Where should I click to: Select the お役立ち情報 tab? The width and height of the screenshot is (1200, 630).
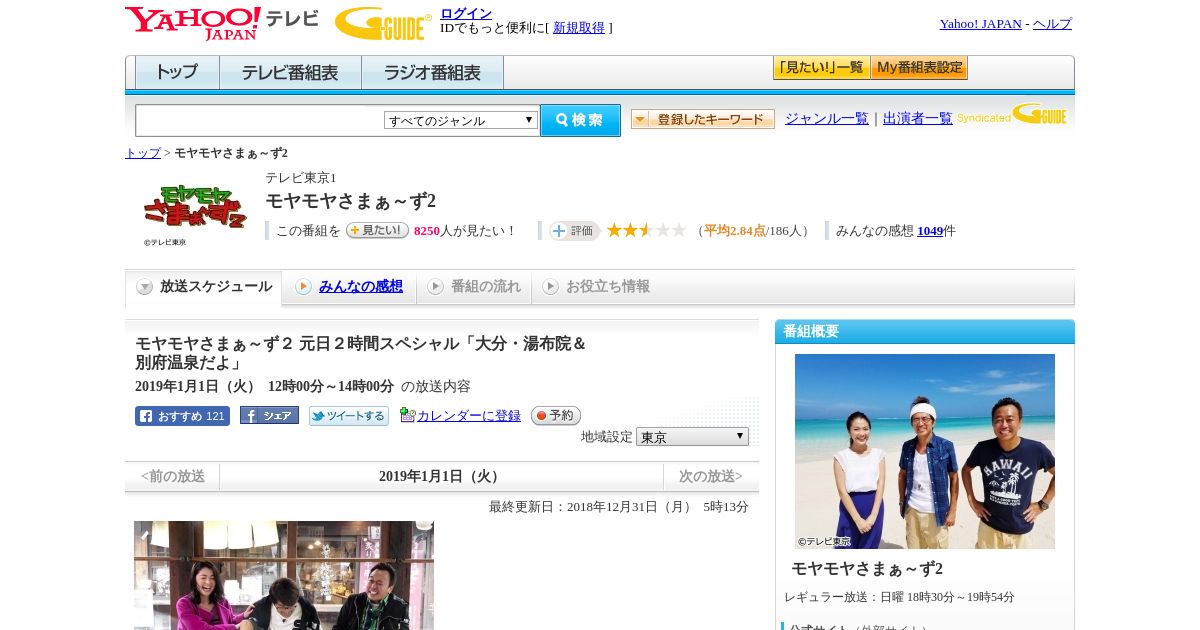tap(596, 287)
